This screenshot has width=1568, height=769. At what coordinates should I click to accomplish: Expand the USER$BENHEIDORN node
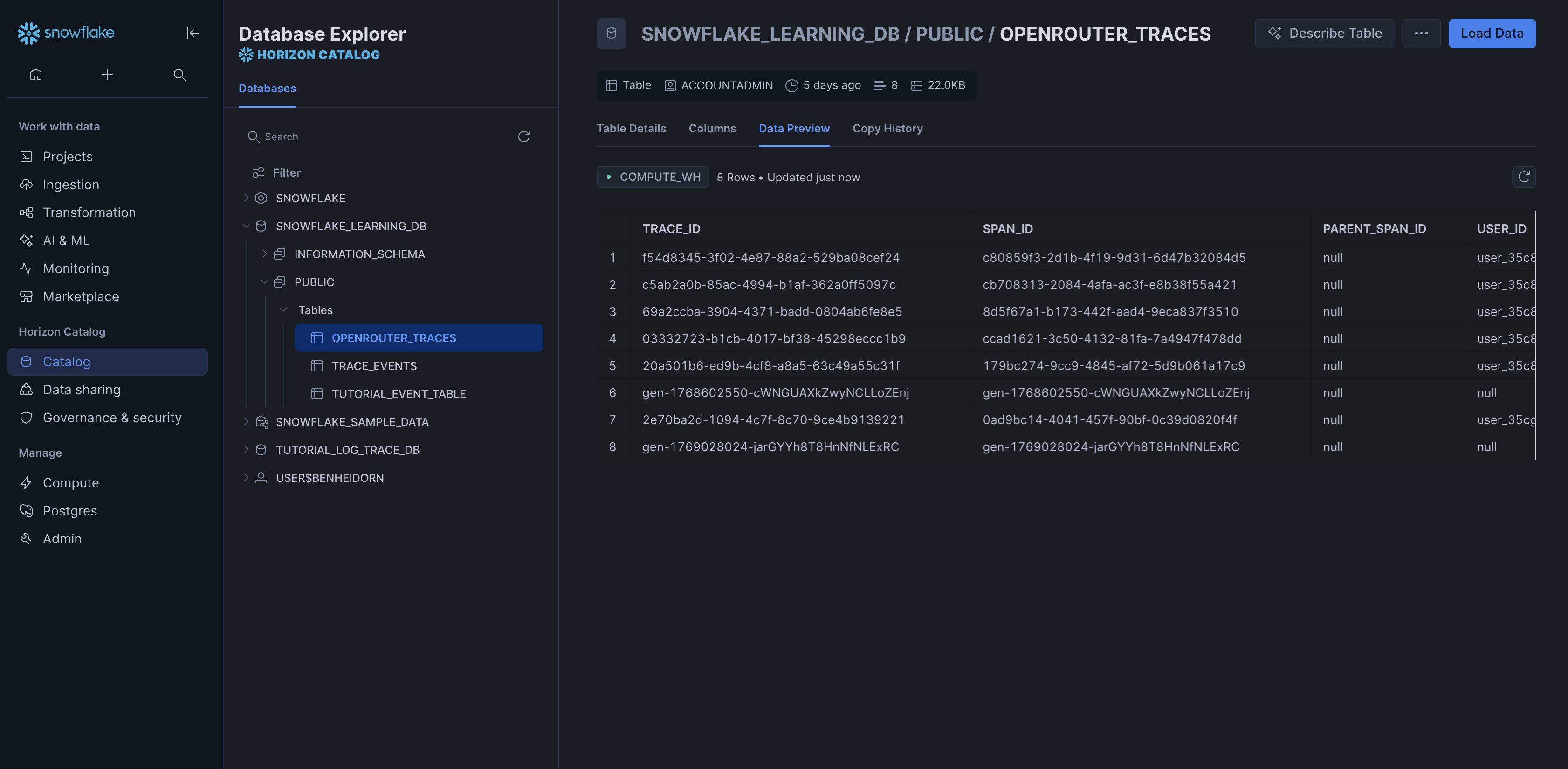click(246, 477)
